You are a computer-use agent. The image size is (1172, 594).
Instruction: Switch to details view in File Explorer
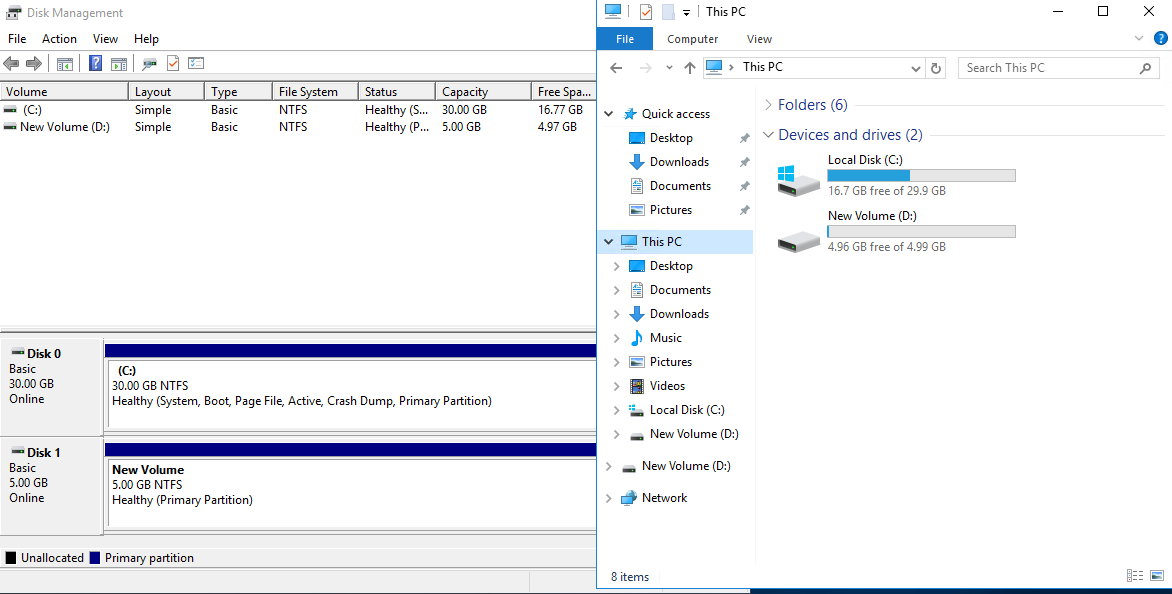tap(1135, 576)
